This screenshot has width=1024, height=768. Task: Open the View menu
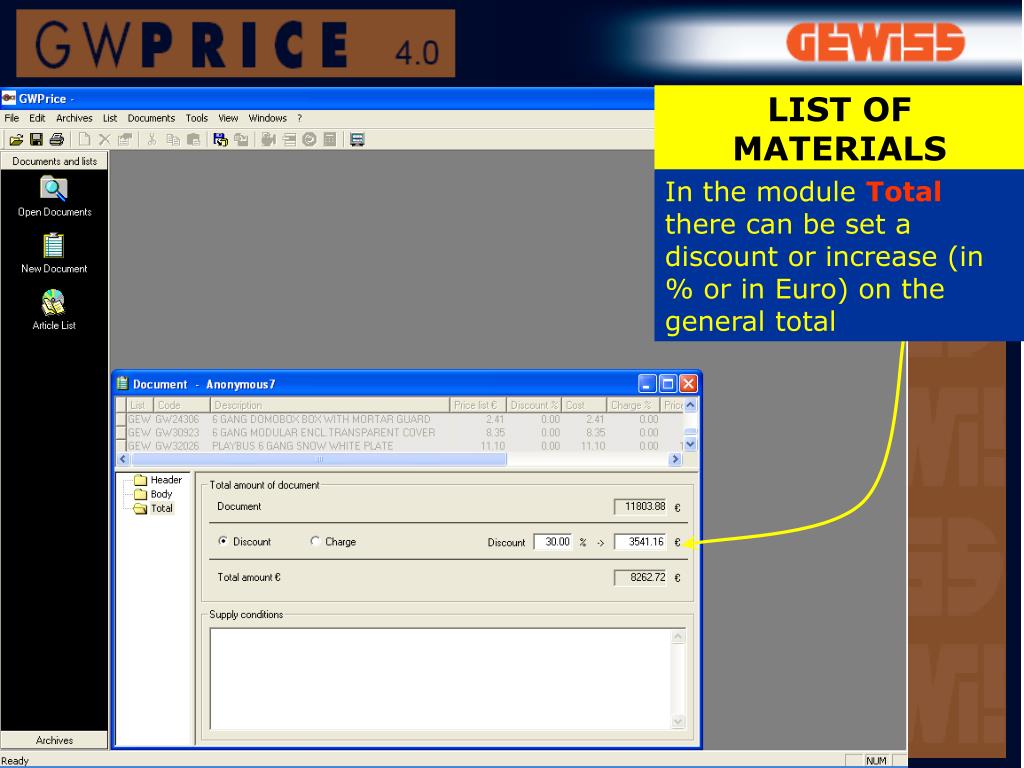pos(228,118)
